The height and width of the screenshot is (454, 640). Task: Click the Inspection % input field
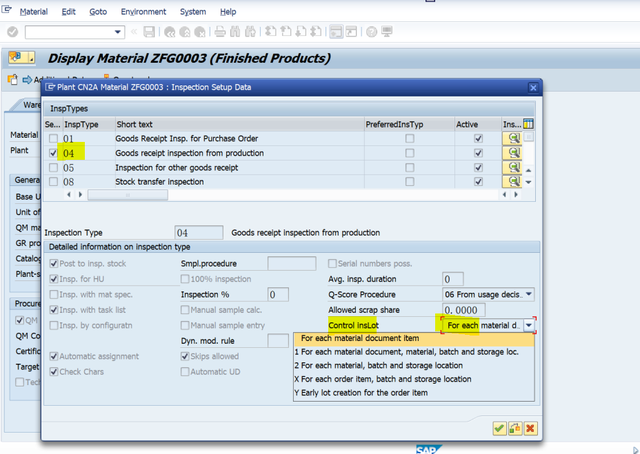[278, 294]
